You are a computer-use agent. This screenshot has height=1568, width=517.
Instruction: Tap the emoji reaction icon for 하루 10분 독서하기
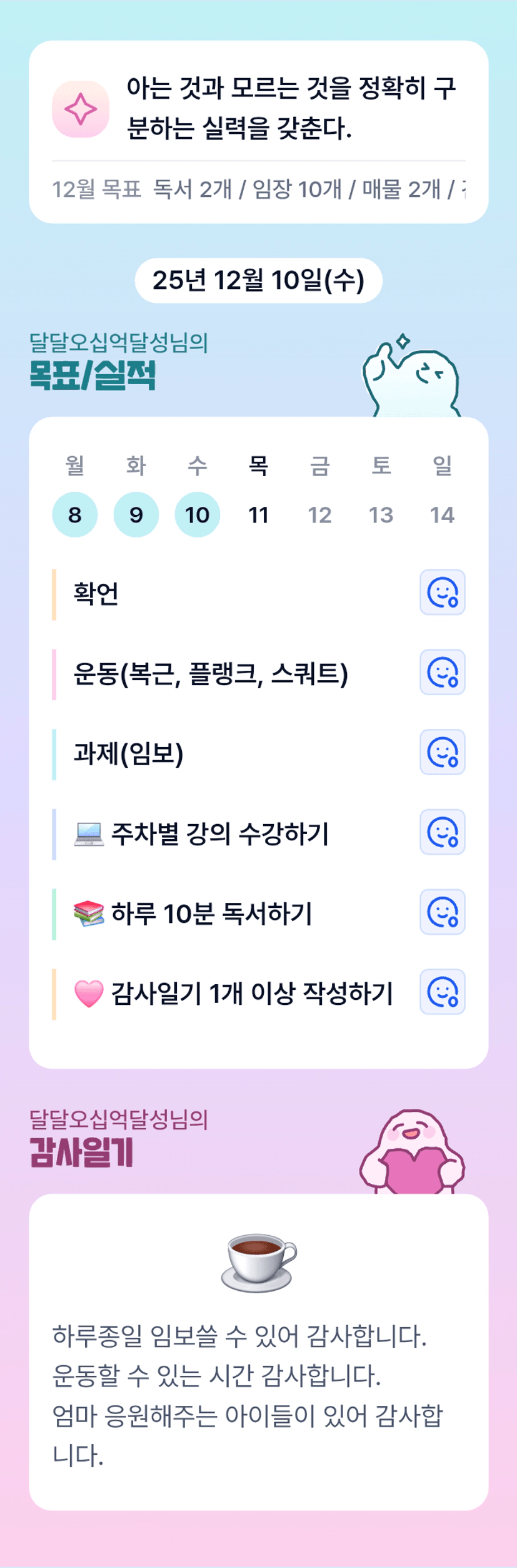442,912
